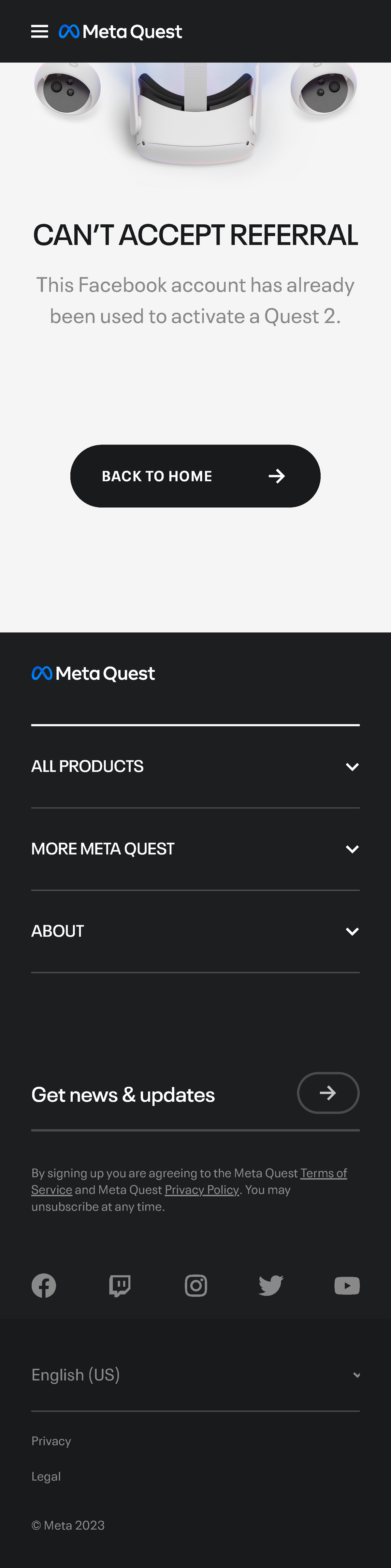
Task: Open the Twitch social icon
Action: pos(120,1286)
